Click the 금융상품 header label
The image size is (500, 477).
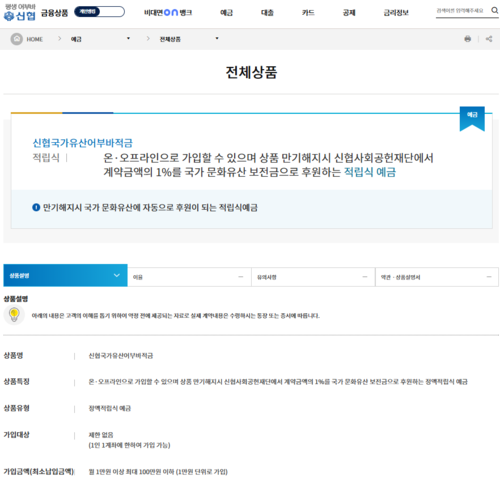[x=54, y=13]
